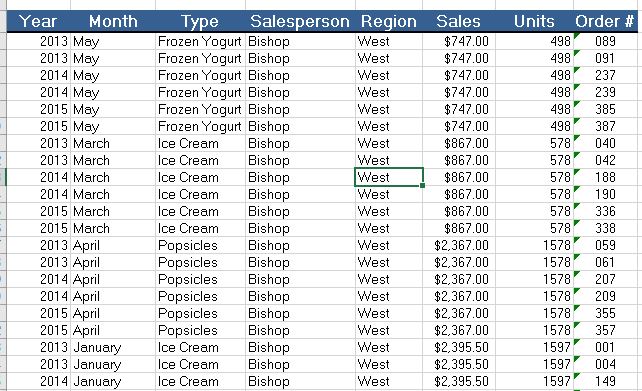The image size is (642, 391).
Task: Select the Sales header cell
Action: pyautogui.click(x=459, y=21)
